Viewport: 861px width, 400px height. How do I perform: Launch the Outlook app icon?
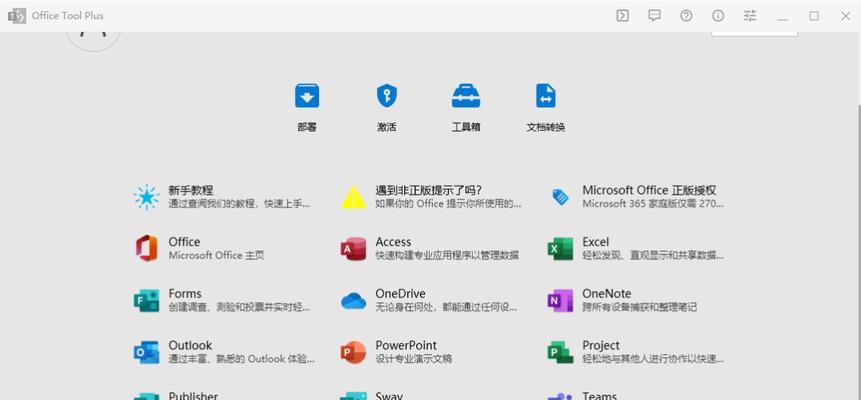[x=147, y=352]
